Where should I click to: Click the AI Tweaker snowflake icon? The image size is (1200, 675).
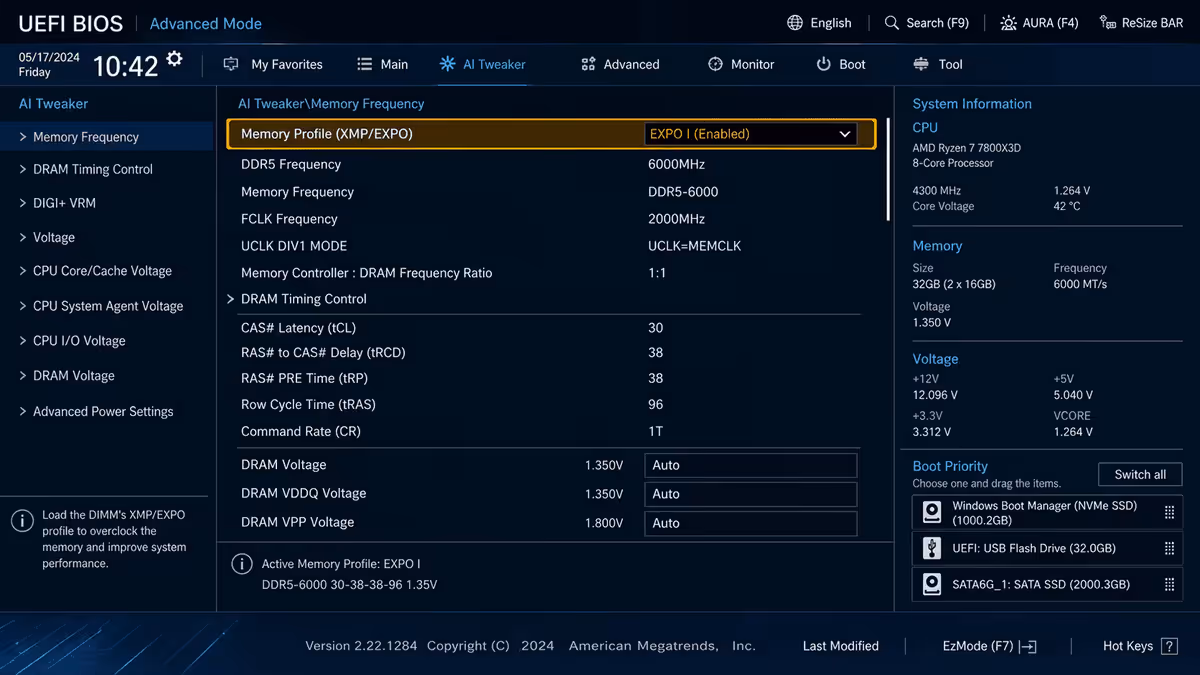(x=447, y=64)
